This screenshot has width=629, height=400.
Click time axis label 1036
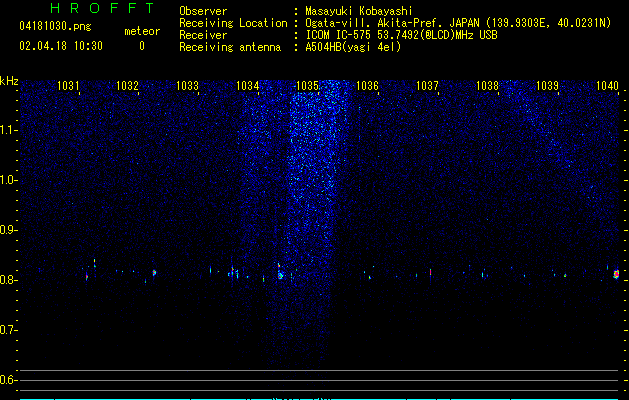(x=367, y=85)
